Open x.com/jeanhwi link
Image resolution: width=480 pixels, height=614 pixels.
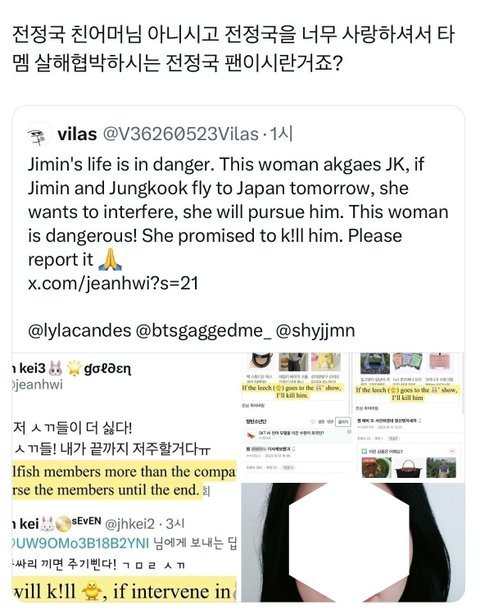[113, 283]
